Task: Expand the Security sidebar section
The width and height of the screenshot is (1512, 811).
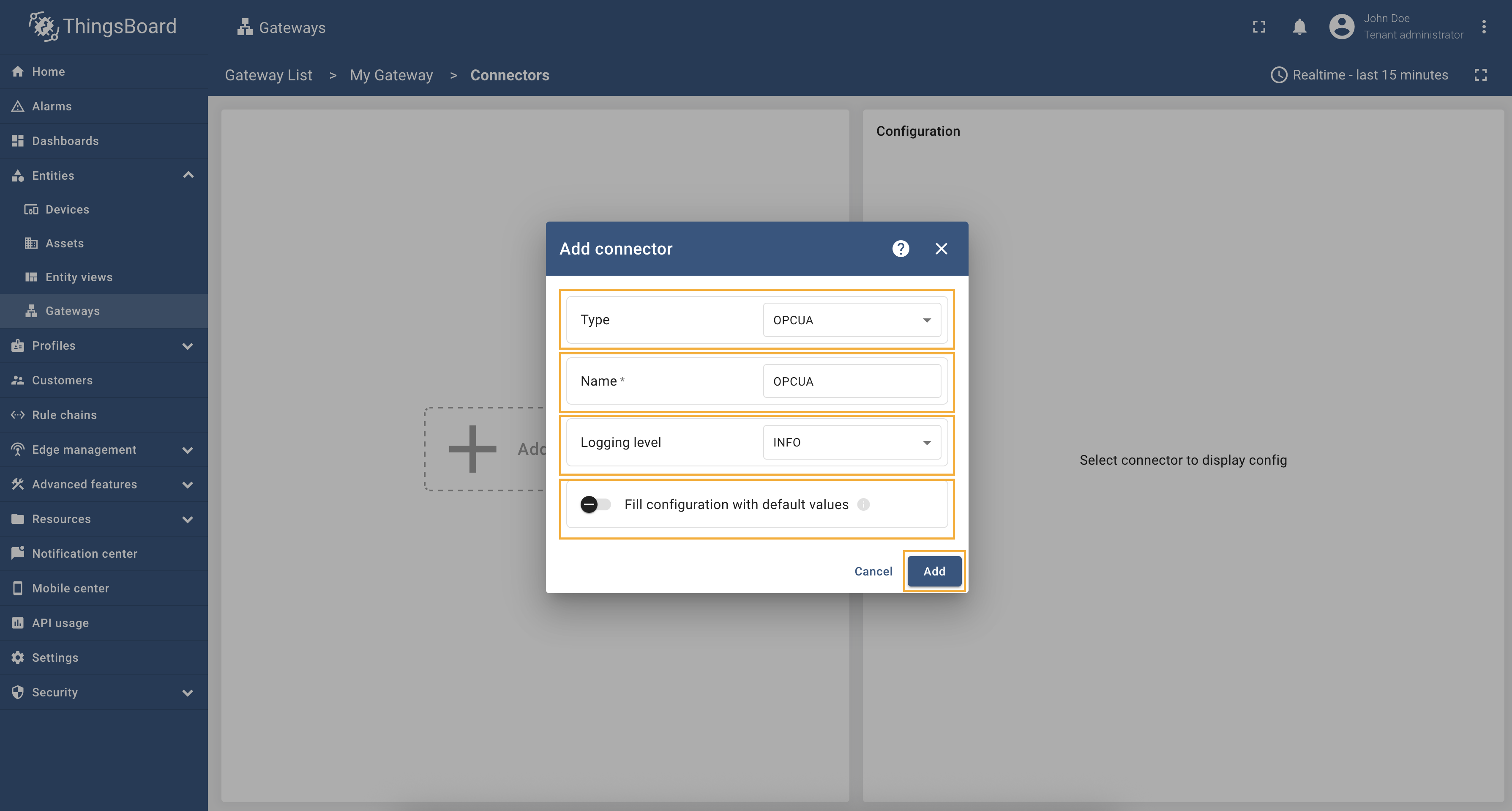Action: (188, 692)
